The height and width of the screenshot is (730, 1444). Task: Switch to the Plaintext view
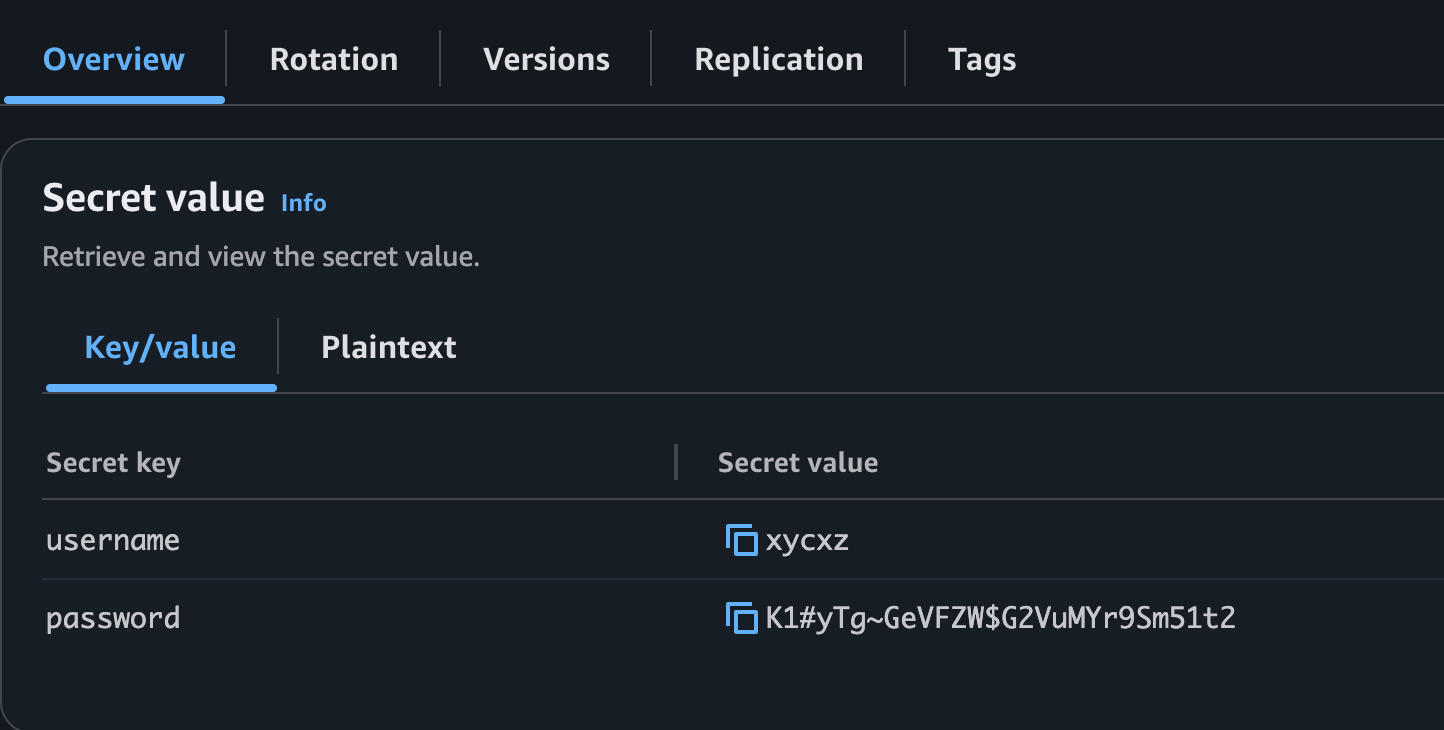388,346
